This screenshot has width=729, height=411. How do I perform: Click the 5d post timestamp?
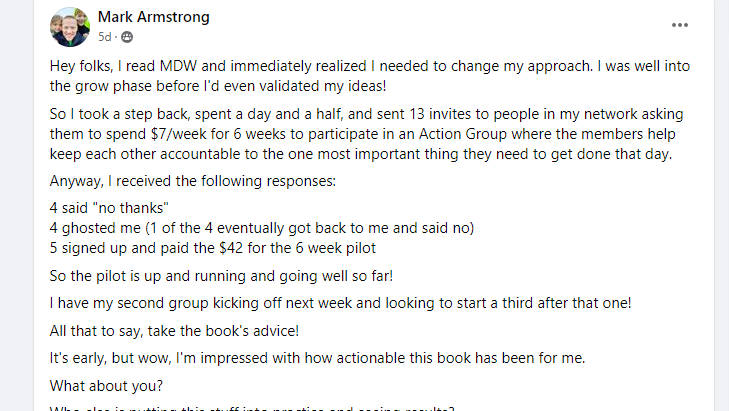pyautogui.click(x=105, y=37)
